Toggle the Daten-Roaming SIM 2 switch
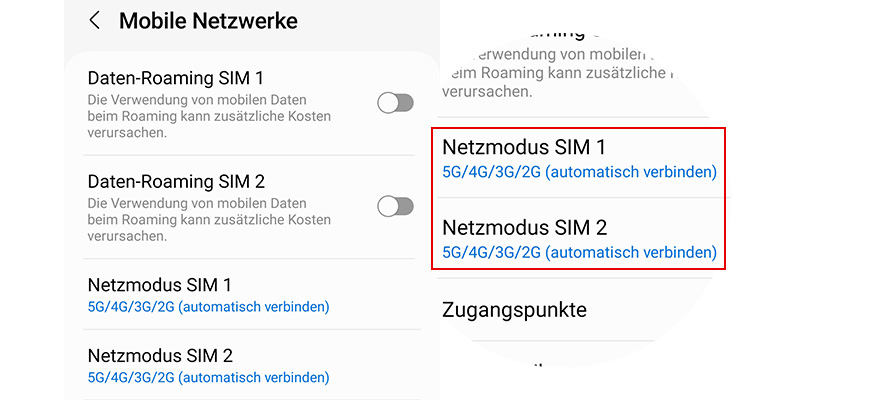 click(x=395, y=206)
